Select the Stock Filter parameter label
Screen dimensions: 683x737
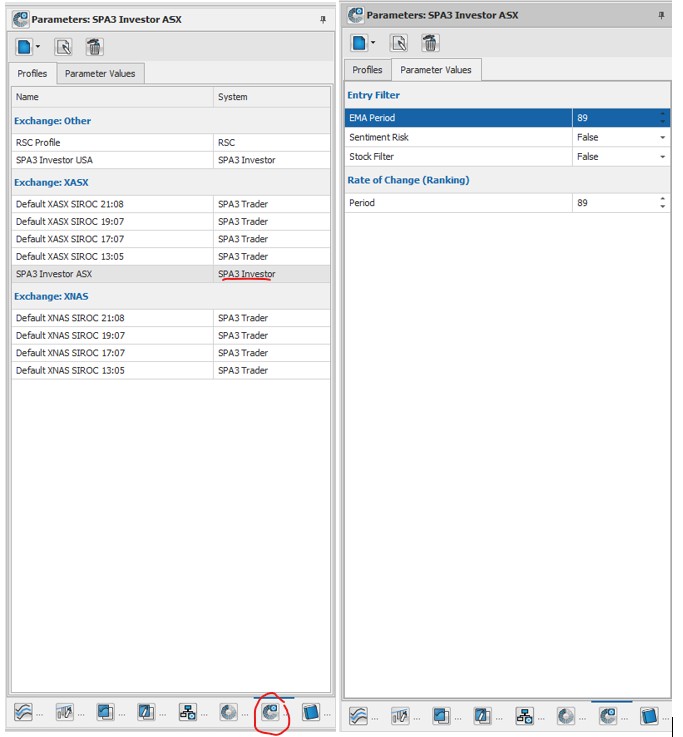[371, 157]
